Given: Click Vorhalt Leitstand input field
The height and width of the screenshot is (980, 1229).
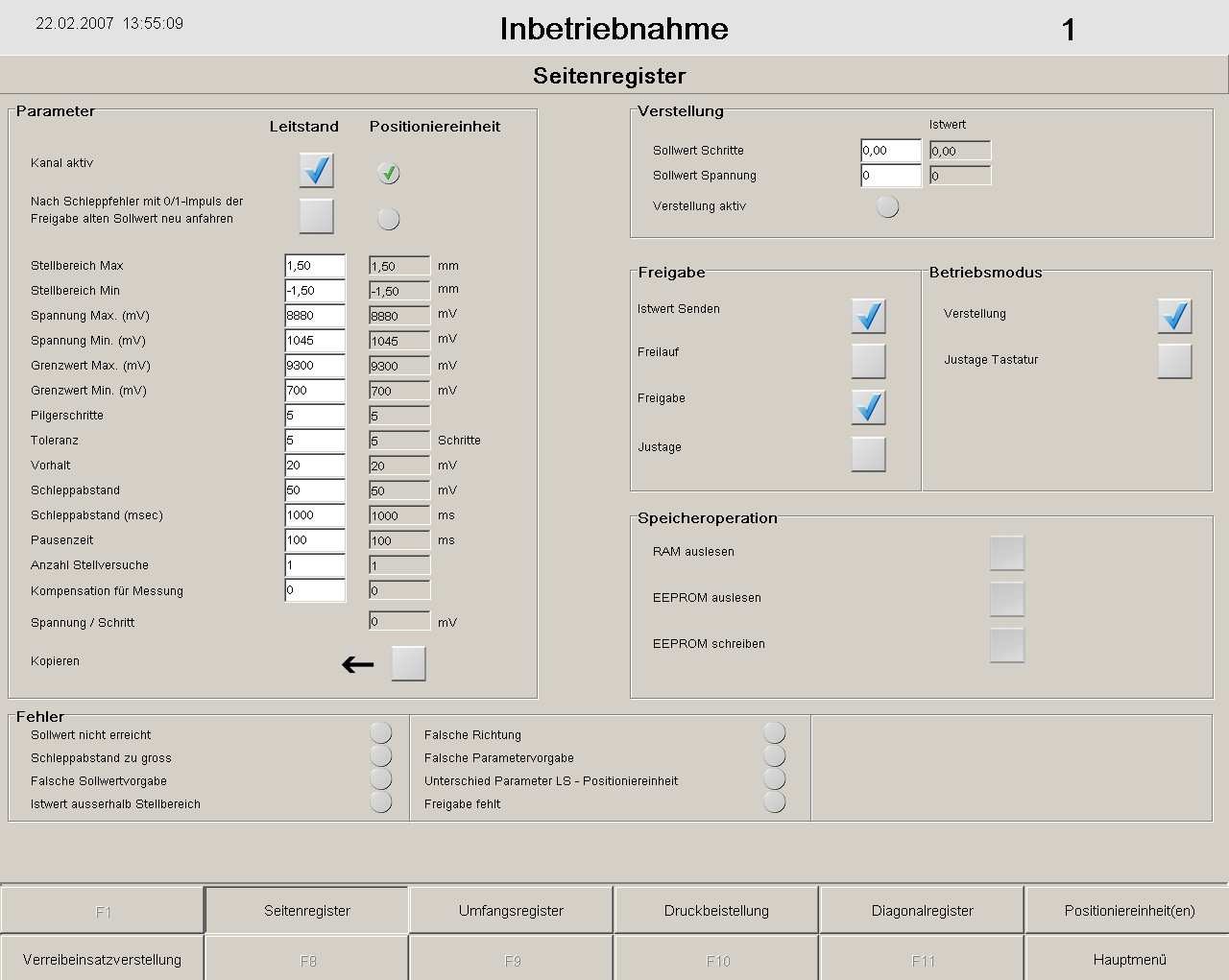Looking at the screenshot, I should [315, 466].
